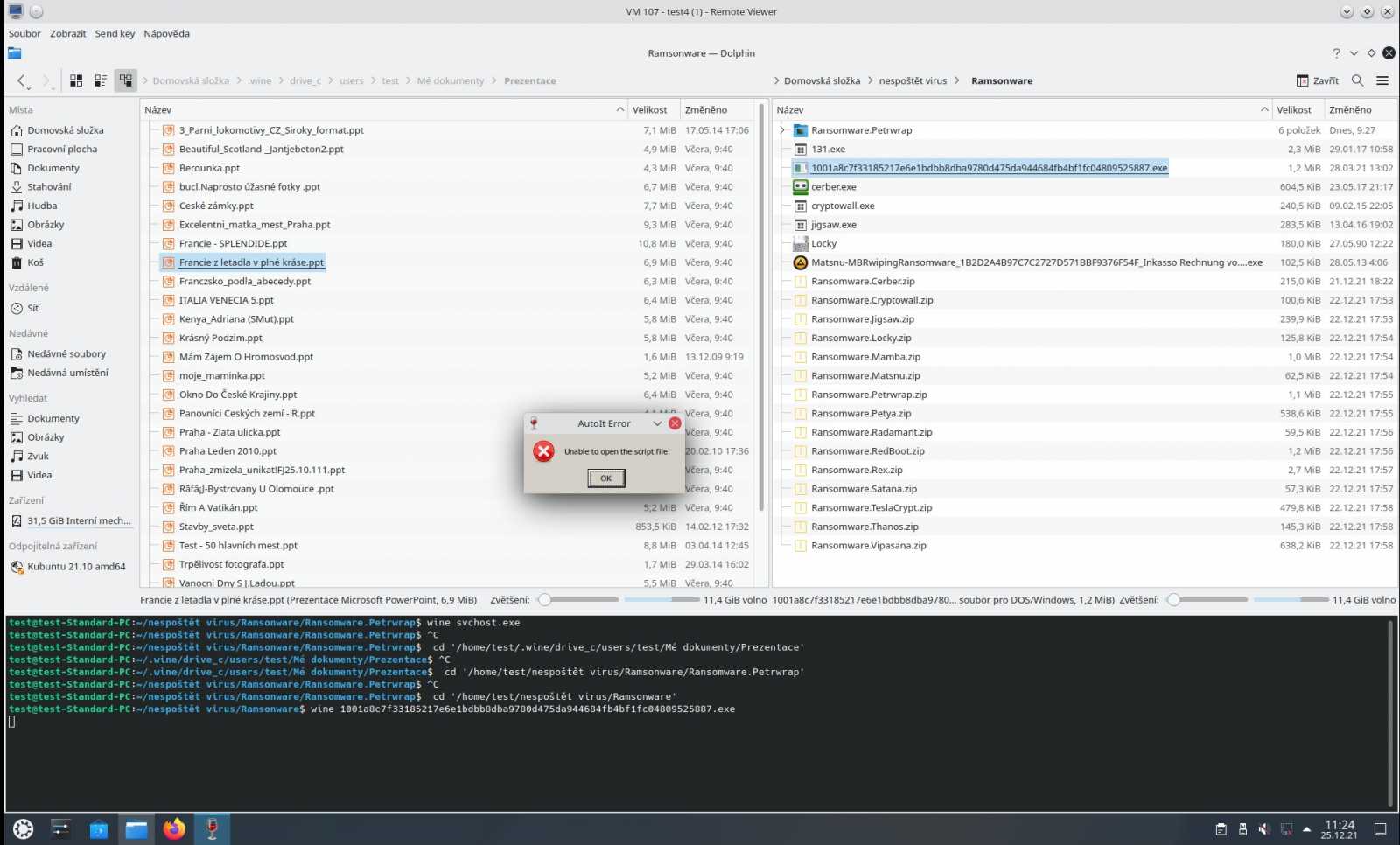Adjust left pane zoom slider
Screen dimensions: 1400x845
tap(577, 600)
